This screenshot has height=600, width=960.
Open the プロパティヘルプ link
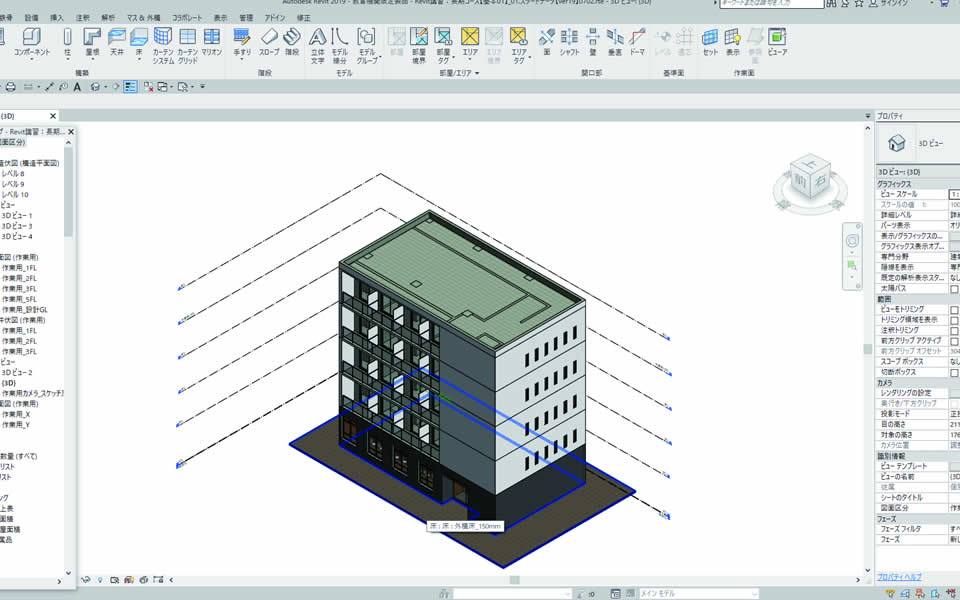899,577
